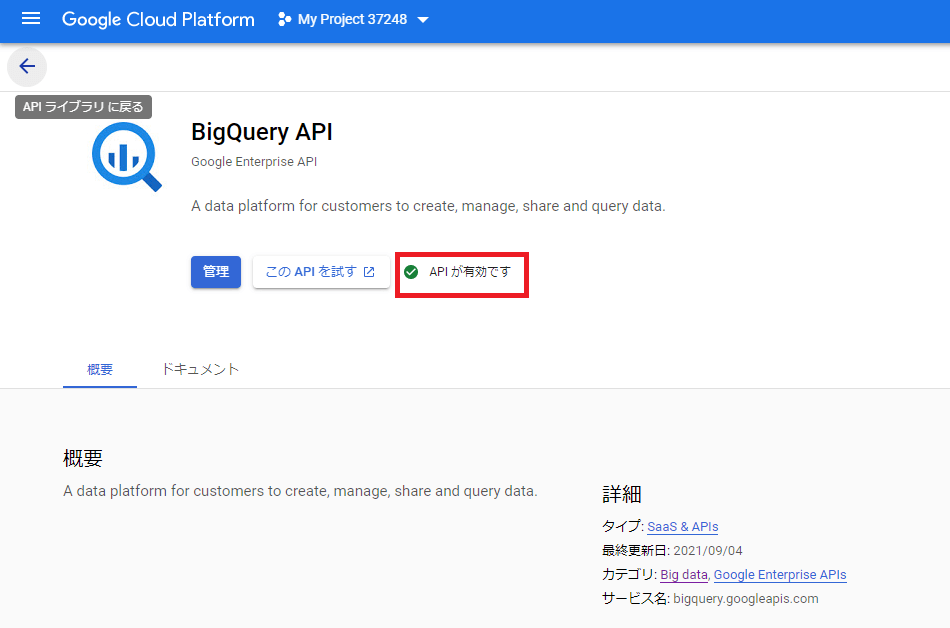
Task: Click the project hexagon icon
Action: [x=284, y=19]
